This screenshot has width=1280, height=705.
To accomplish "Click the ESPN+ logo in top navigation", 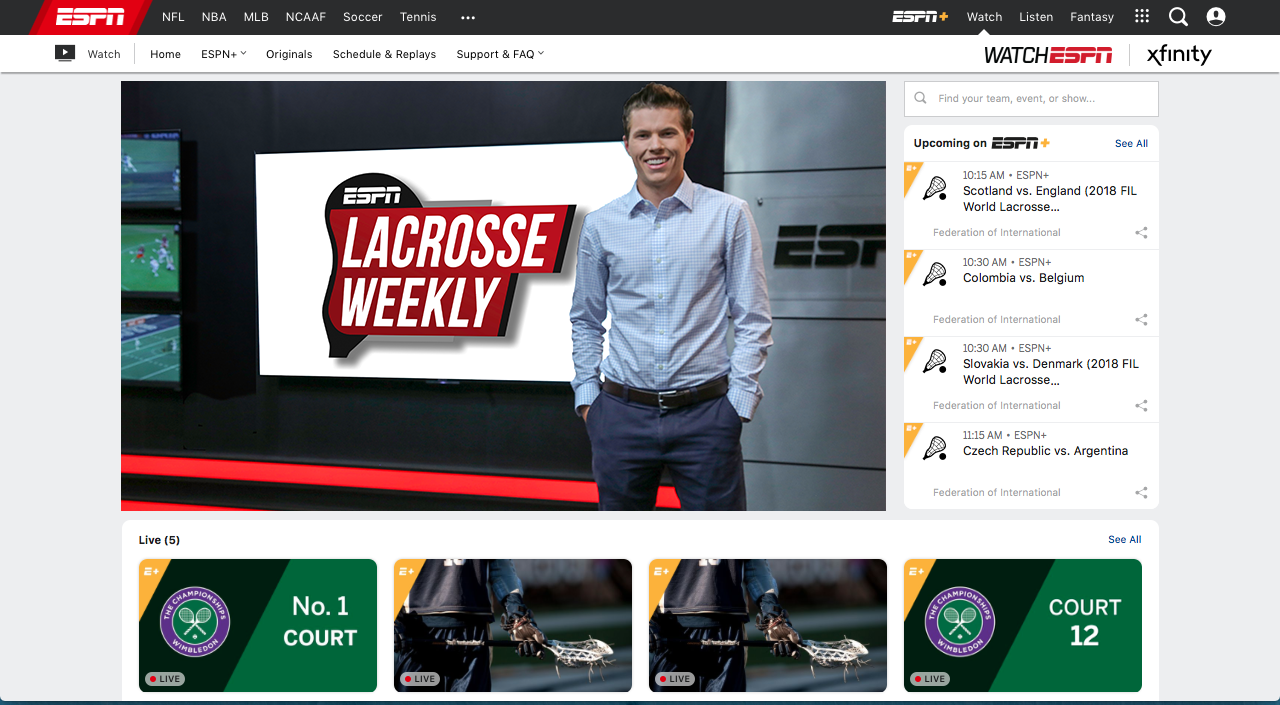I will tap(920, 17).
